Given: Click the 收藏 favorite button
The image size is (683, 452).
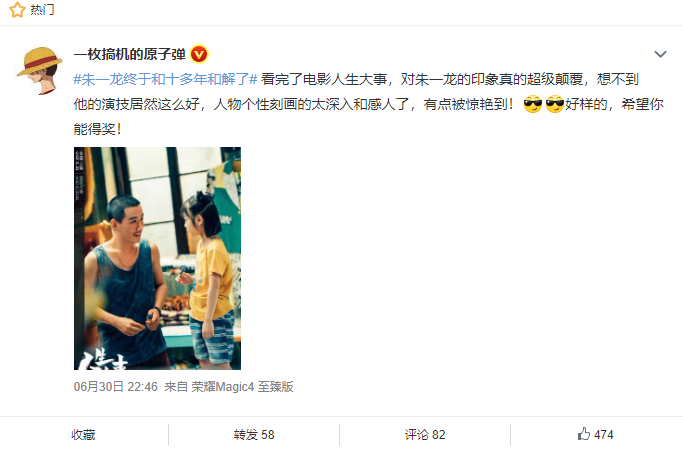Looking at the screenshot, I should point(83,435).
